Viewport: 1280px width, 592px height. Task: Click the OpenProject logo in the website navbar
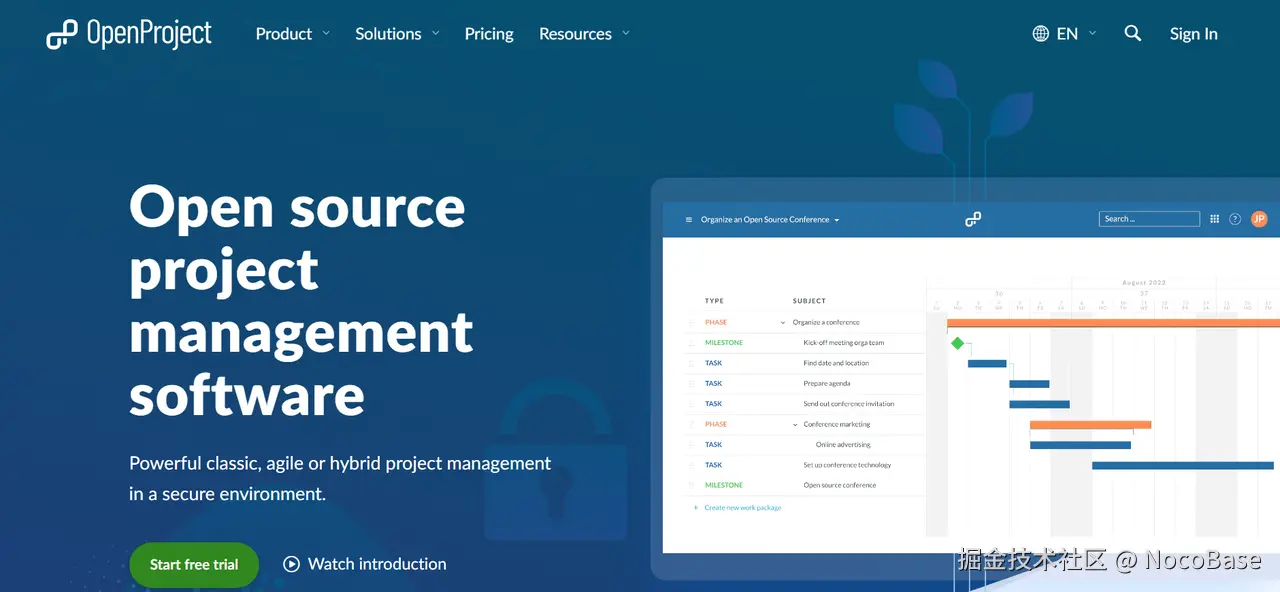tap(128, 33)
